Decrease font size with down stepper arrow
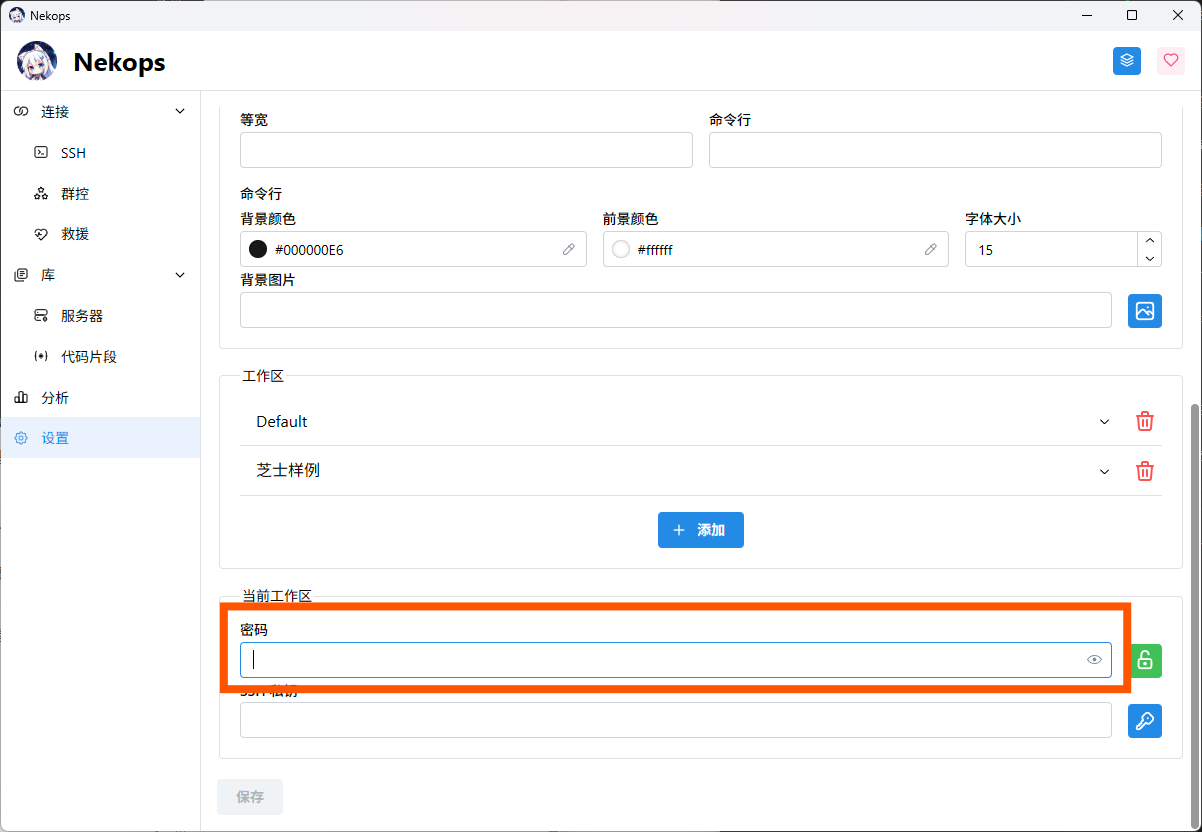1202x832 pixels. click(1150, 259)
